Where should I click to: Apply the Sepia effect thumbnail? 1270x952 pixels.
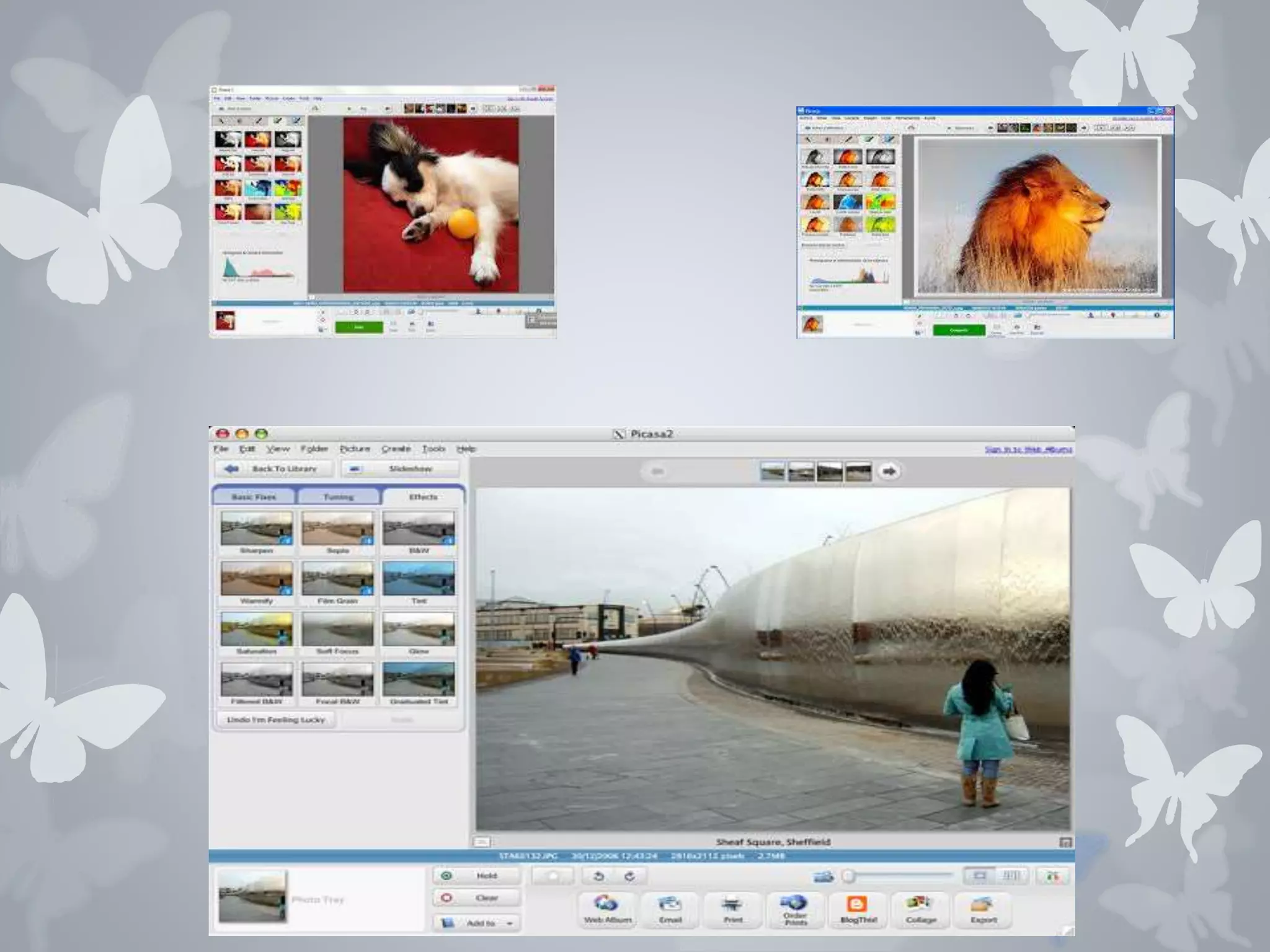338,529
